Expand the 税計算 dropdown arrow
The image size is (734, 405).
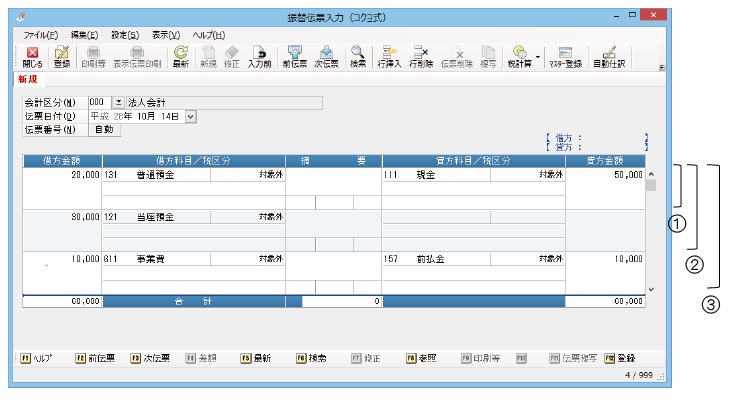538,56
